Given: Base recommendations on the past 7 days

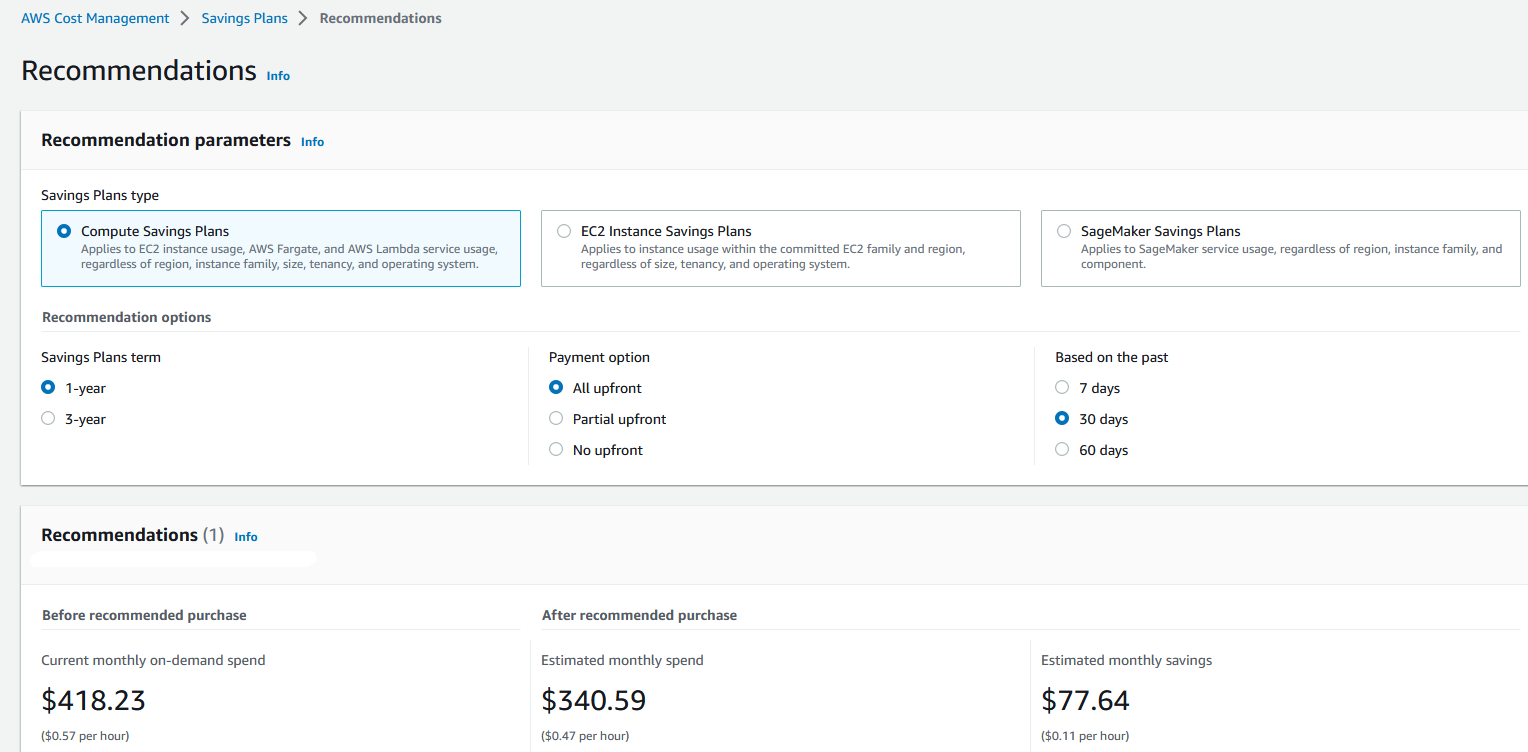Looking at the screenshot, I should coord(1062,387).
